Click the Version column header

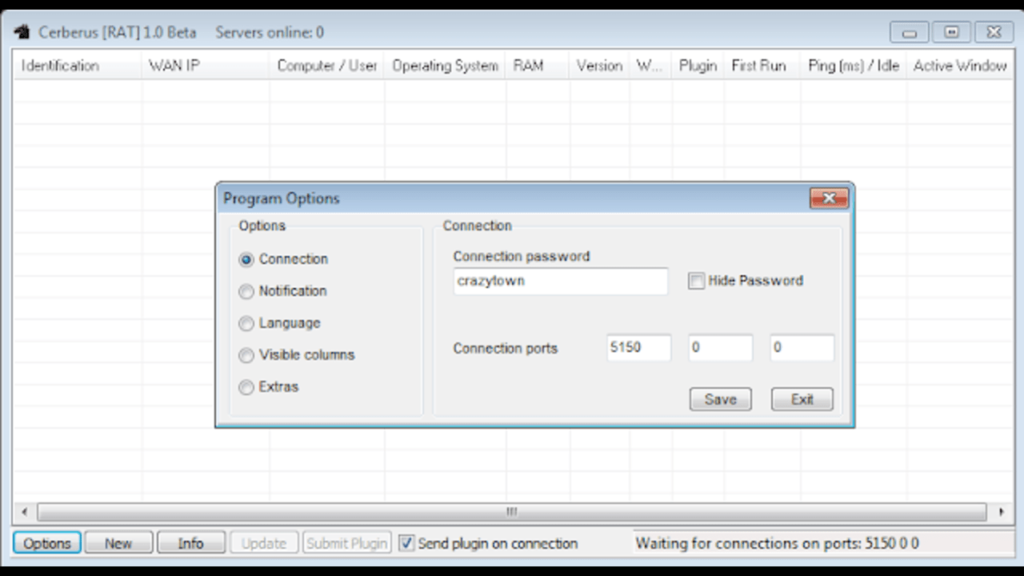click(x=600, y=66)
